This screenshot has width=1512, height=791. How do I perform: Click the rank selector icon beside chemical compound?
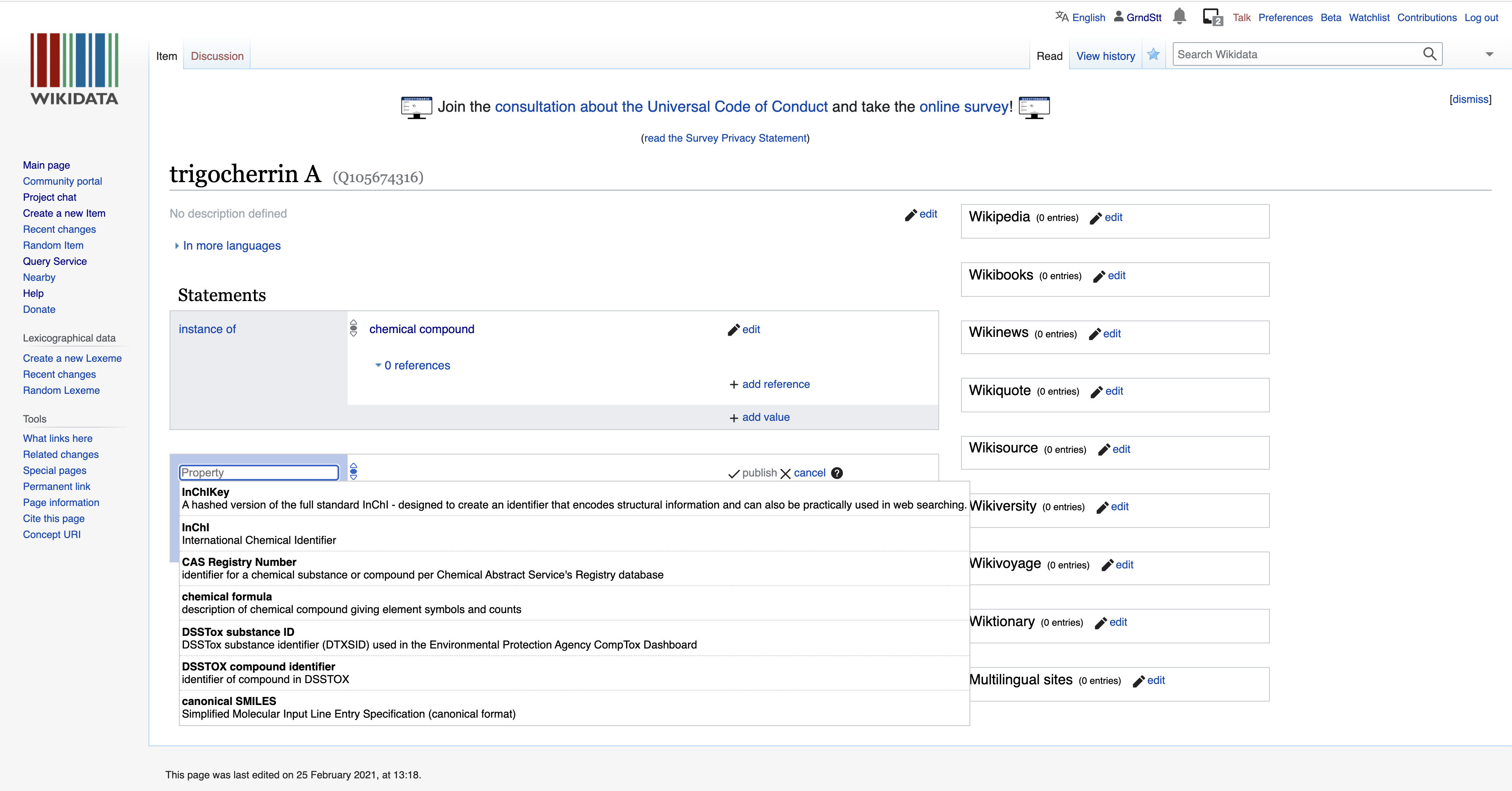(354, 328)
